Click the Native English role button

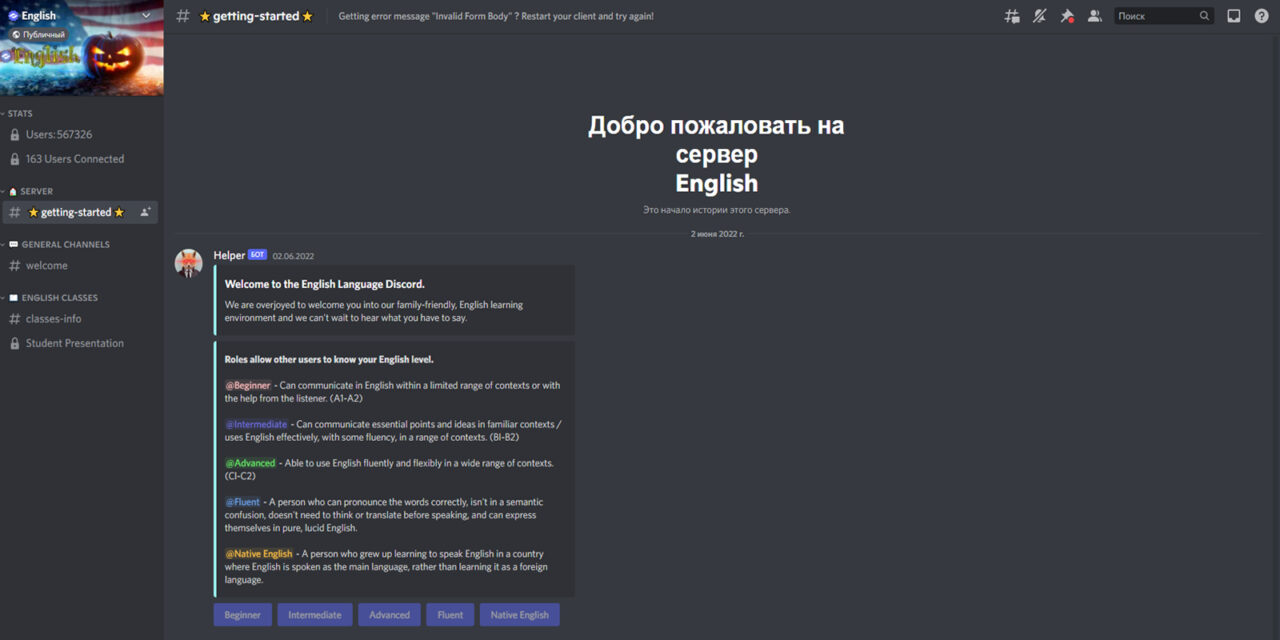coord(519,614)
